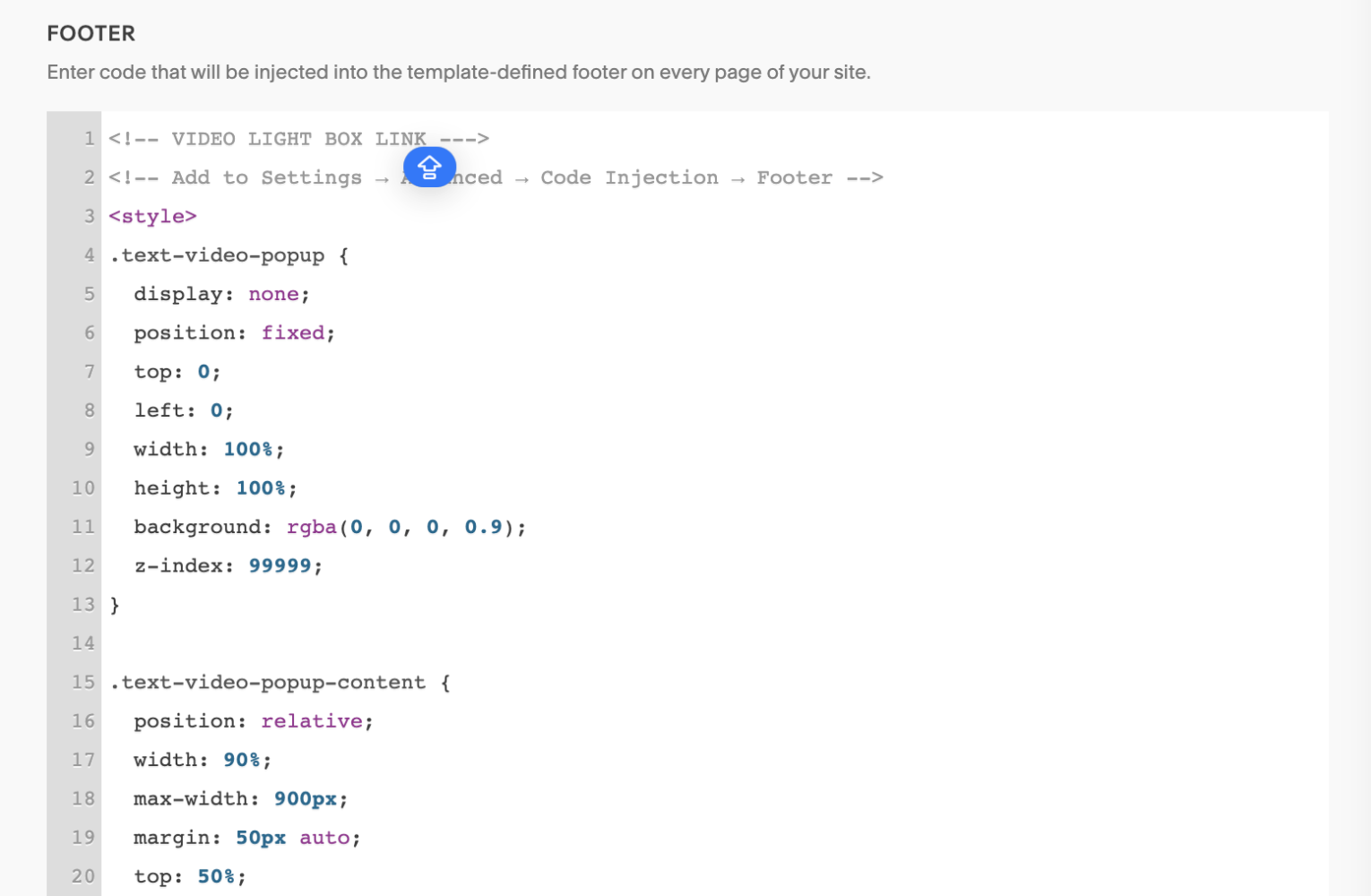Screen dimensions: 1371x896
Task: Place cursor on VIDEO LIGHT BOX LINK comment
Action: (299, 139)
